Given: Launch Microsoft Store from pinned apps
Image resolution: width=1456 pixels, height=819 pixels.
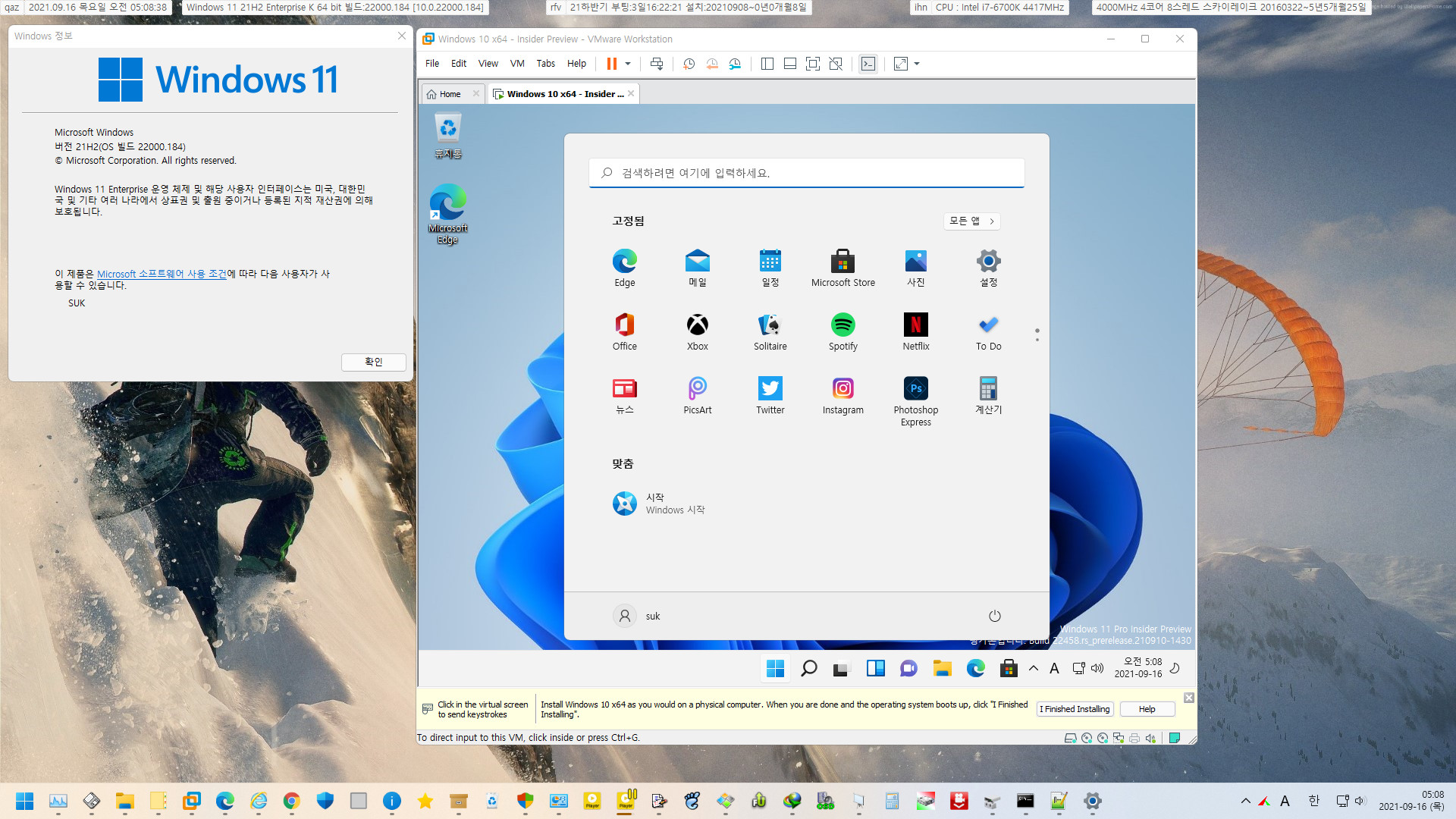Looking at the screenshot, I should point(843,268).
